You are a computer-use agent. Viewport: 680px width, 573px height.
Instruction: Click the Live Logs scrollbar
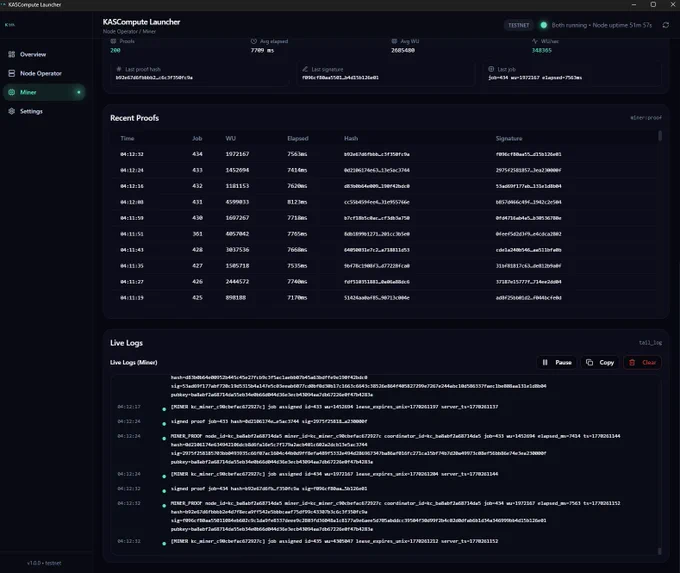tap(660, 551)
